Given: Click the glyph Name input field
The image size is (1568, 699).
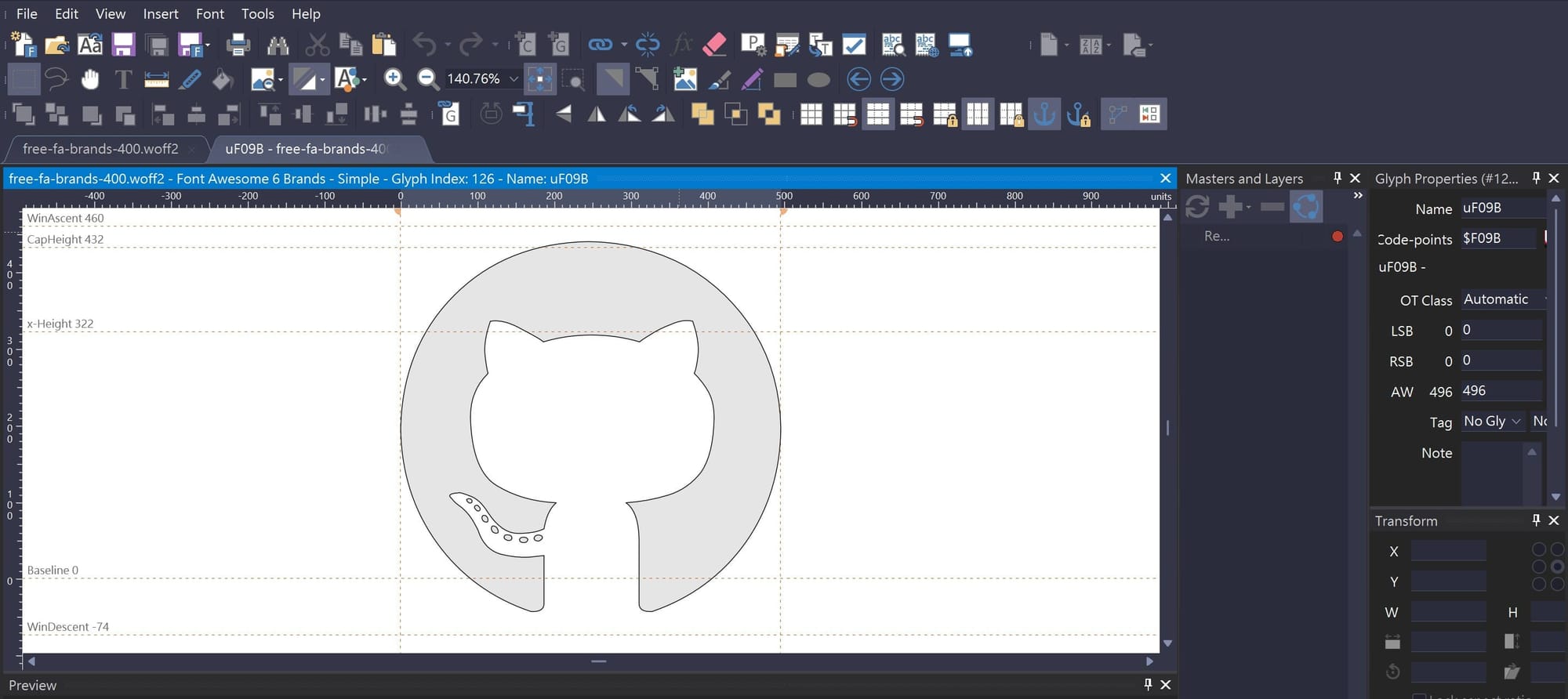Looking at the screenshot, I should 1502,208.
